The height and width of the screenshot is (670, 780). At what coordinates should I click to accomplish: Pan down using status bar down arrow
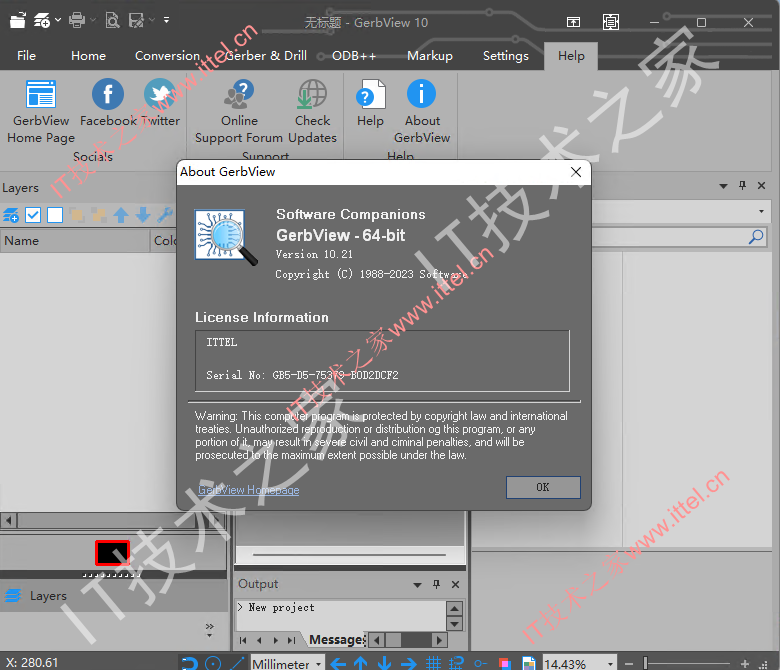coord(384,663)
